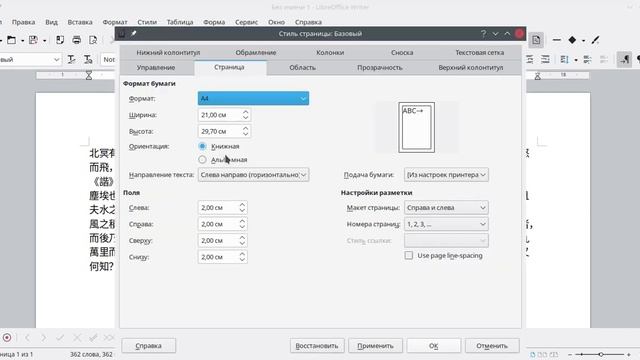Click the Применить button
Viewport: 640px width, 360px height.
tap(376, 346)
